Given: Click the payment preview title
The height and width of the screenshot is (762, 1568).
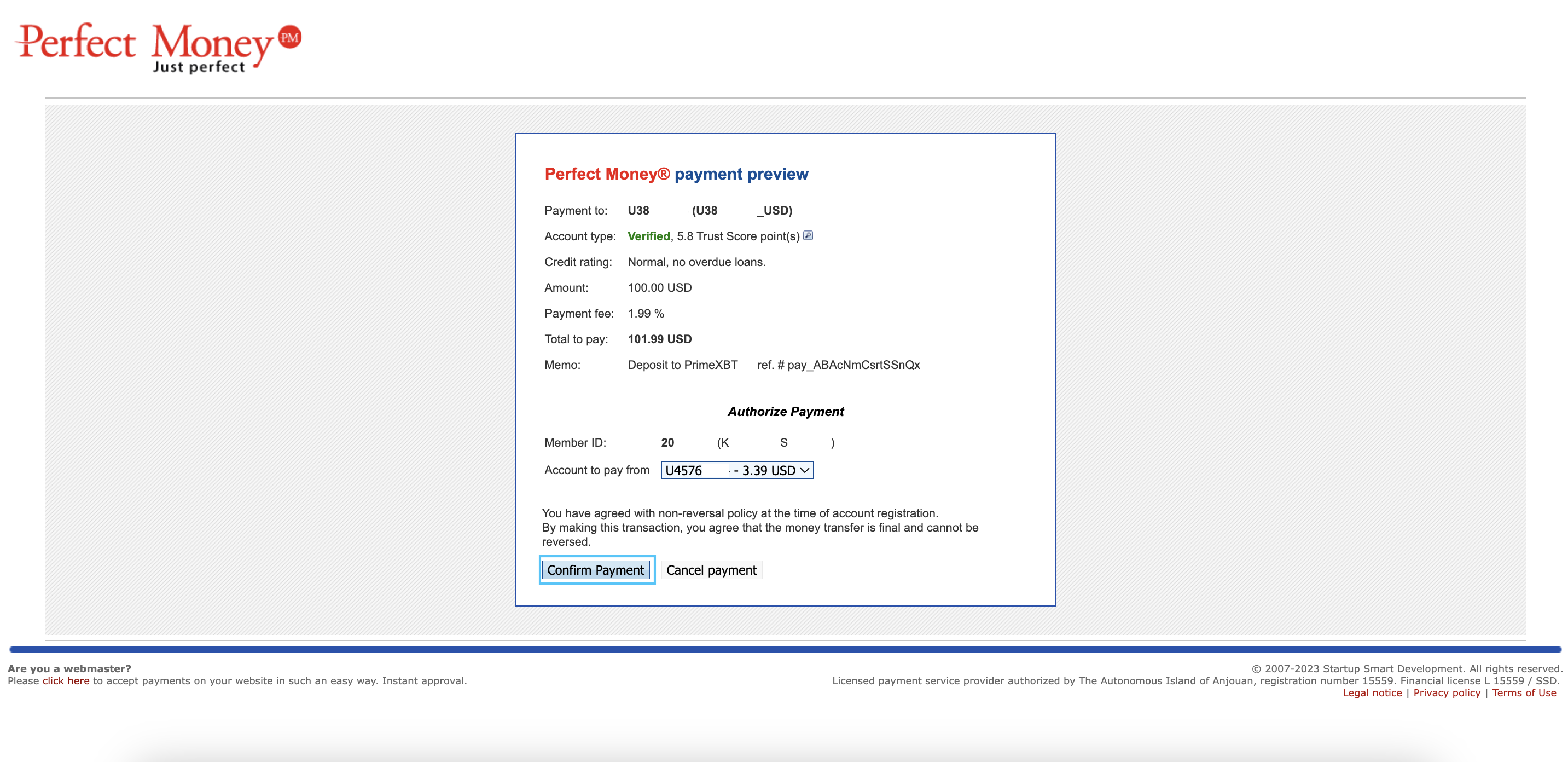Looking at the screenshot, I should coord(676,174).
